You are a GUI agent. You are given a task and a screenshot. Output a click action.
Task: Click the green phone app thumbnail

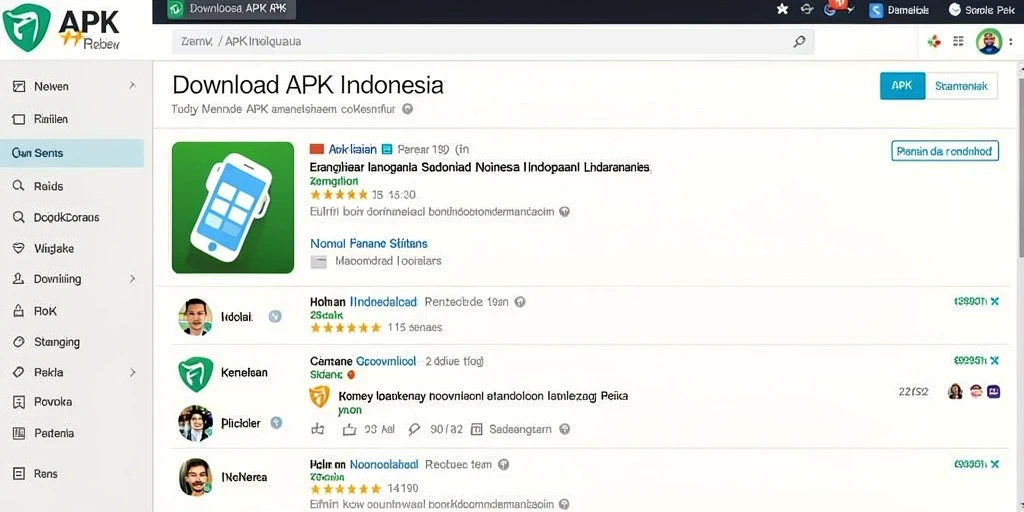click(x=233, y=208)
